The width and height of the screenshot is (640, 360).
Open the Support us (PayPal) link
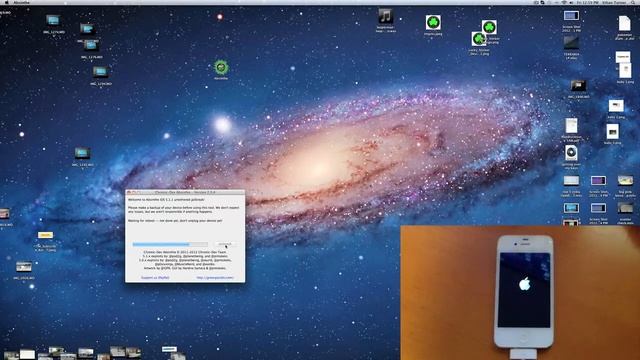(155, 278)
